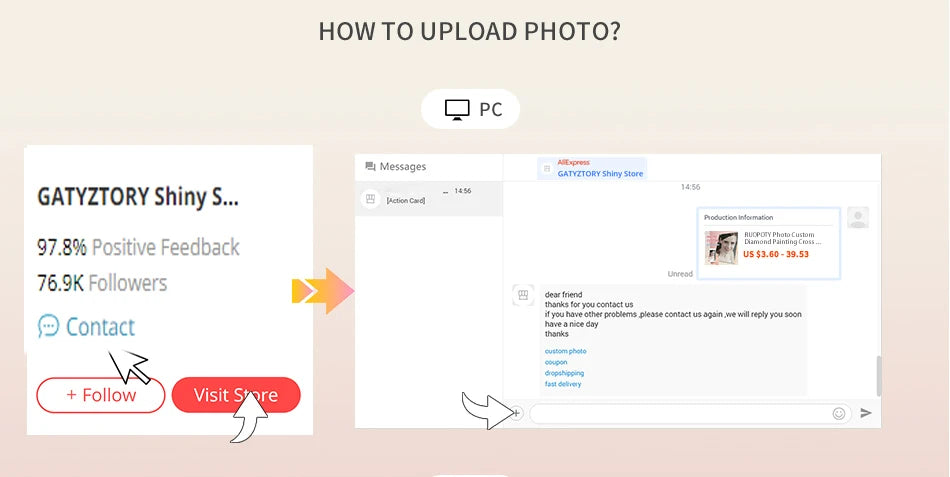Click the 14:56 timestamp in the conversation list
This screenshot has width=950, height=477.
pos(463,191)
